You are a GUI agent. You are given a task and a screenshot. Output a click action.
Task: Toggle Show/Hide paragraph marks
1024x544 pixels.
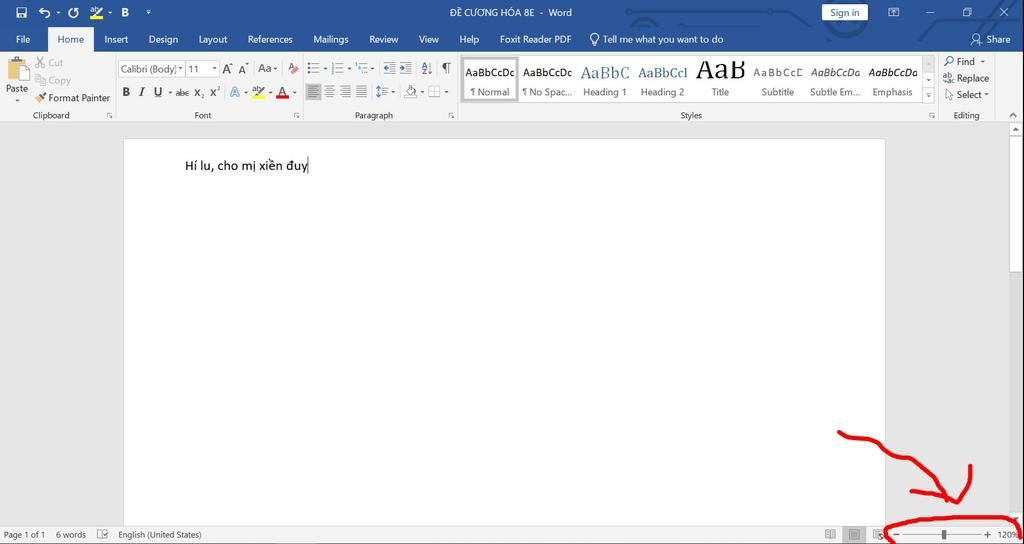coord(446,68)
